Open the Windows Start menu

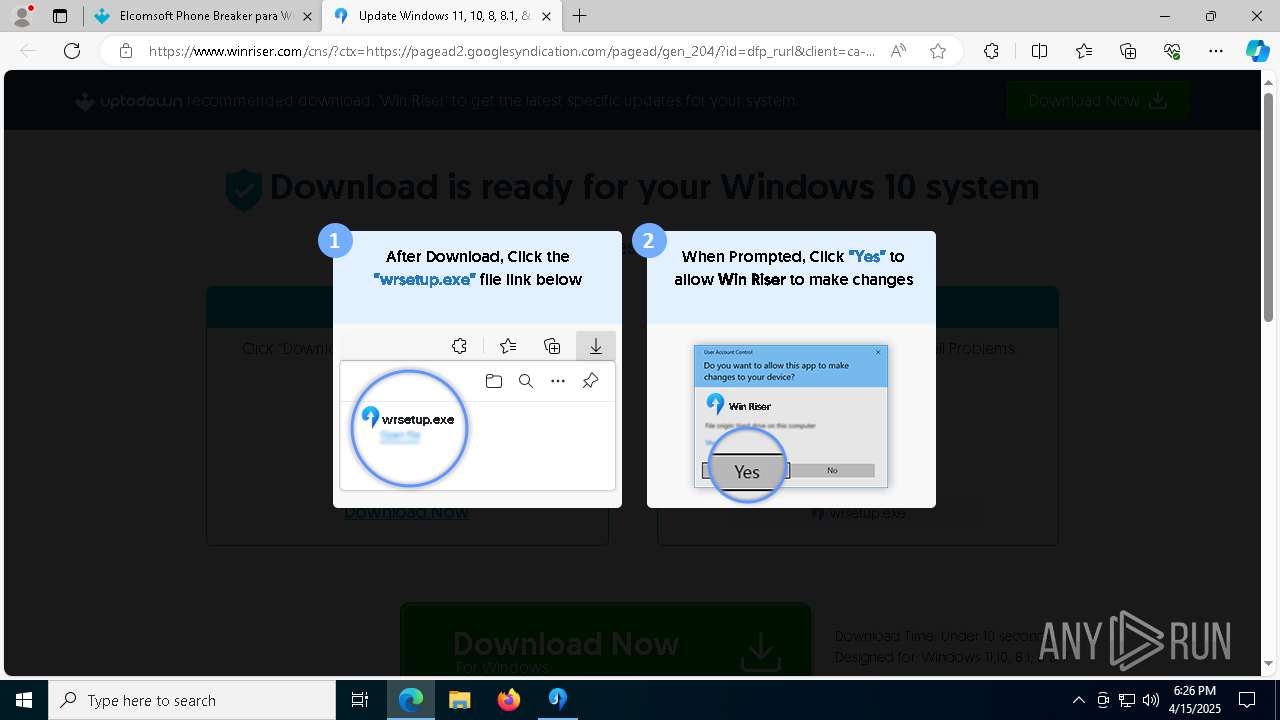coord(24,700)
